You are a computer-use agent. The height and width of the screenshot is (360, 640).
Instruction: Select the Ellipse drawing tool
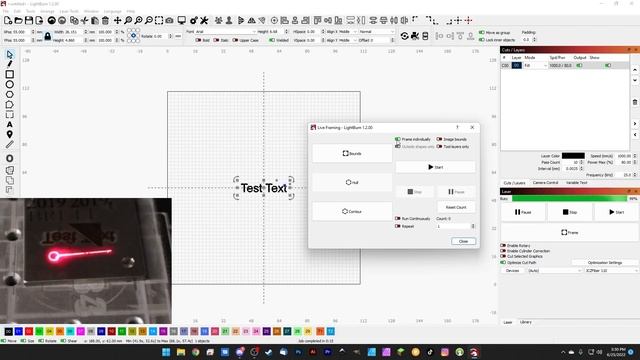pos(10,84)
